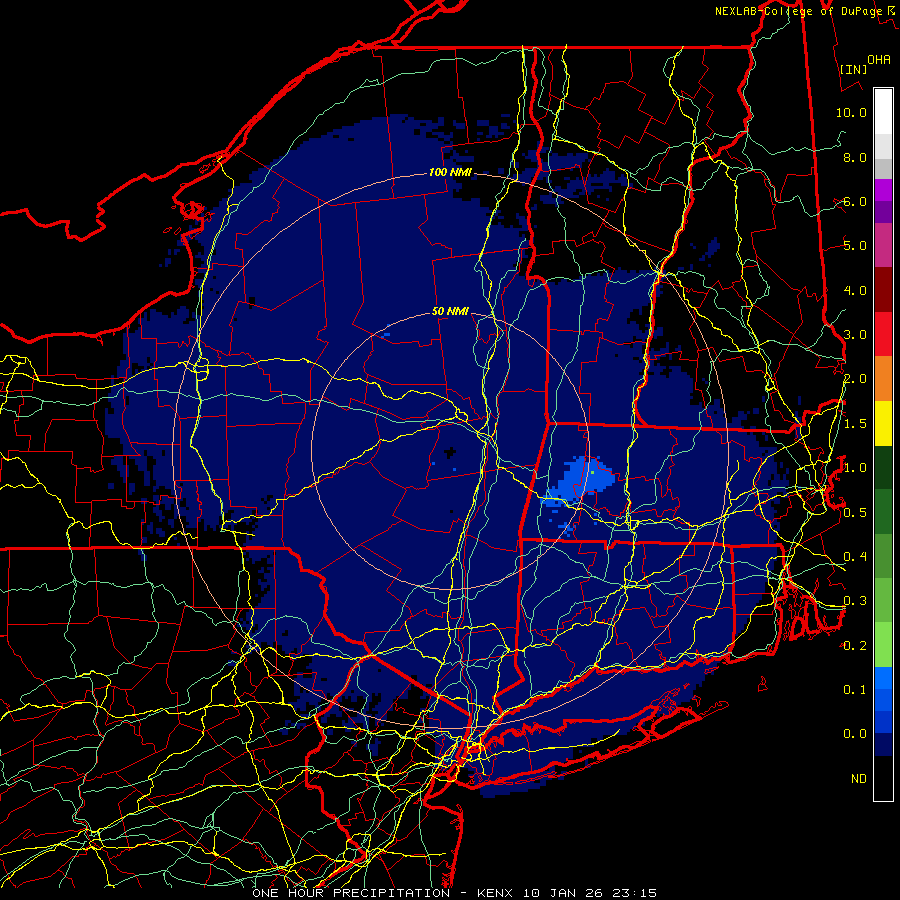This screenshot has width=900, height=900.
Task: Select the 4.0 legend value
Action: [x=855, y=290]
